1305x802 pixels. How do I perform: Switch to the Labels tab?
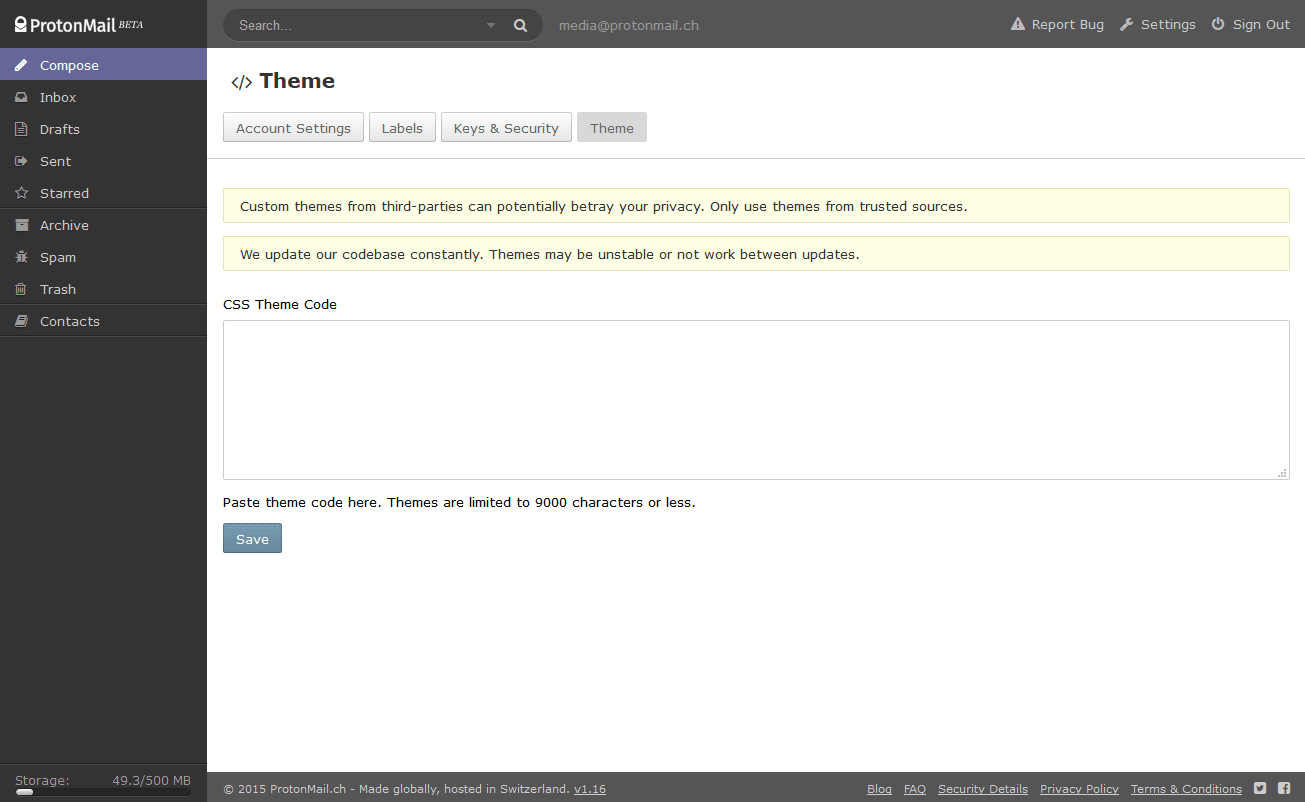(x=402, y=127)
